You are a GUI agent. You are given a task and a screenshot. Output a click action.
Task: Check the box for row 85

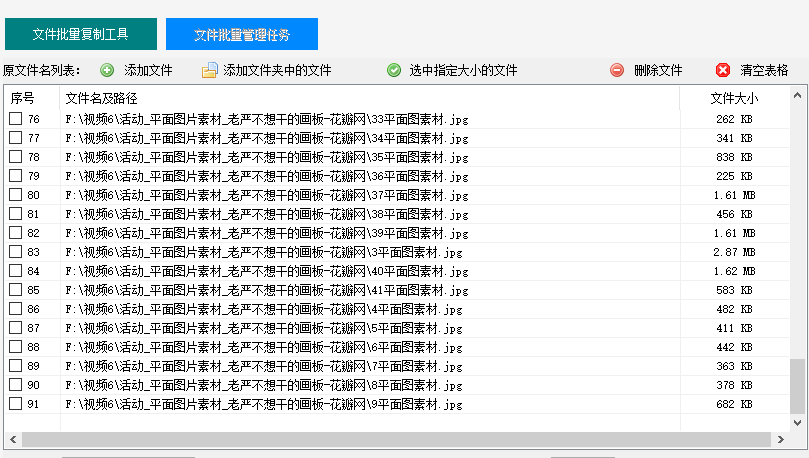pyautogui.click(x=15, y=289)
